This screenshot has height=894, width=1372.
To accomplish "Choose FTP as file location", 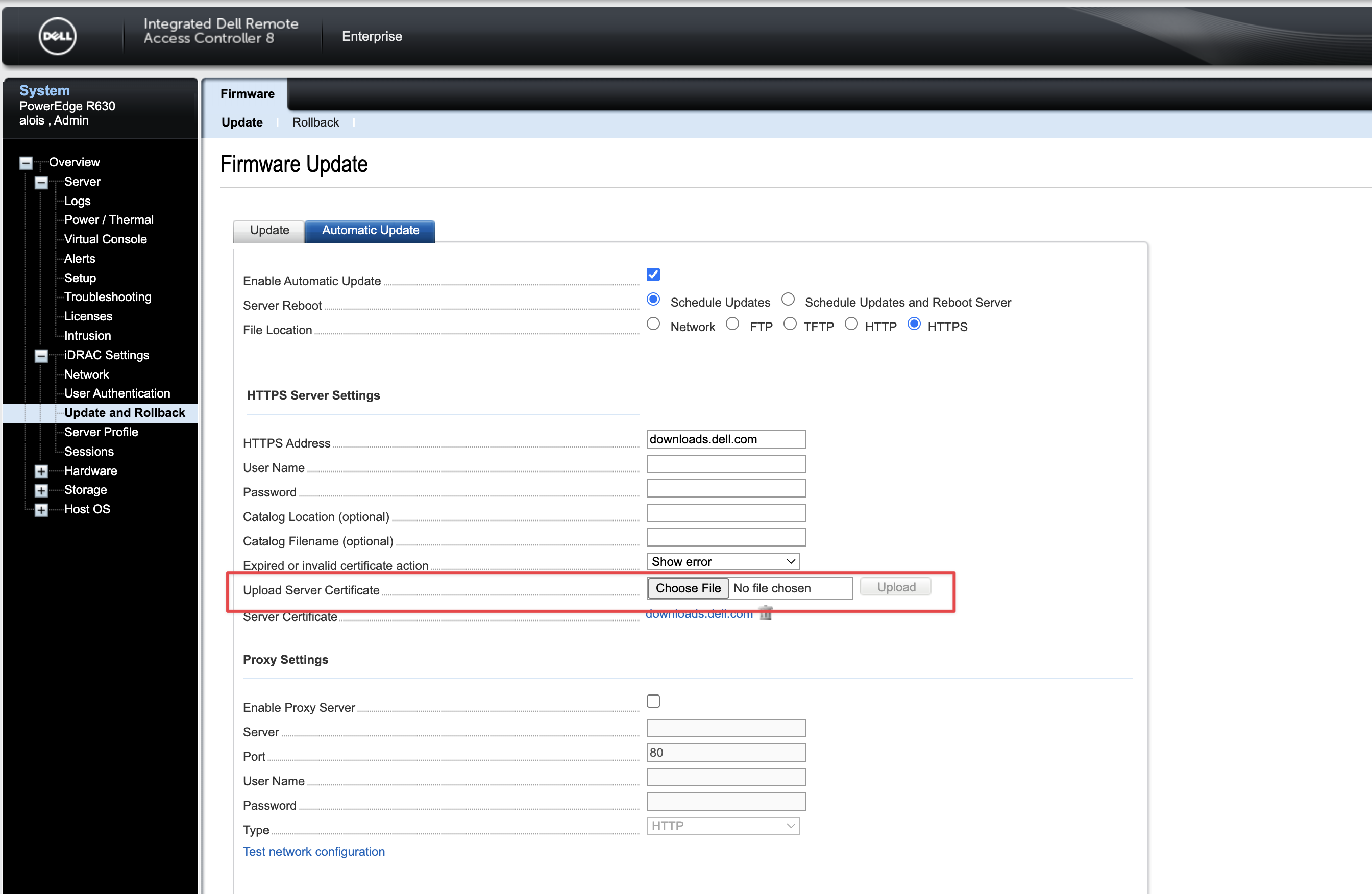I will (x=732, y=324).
